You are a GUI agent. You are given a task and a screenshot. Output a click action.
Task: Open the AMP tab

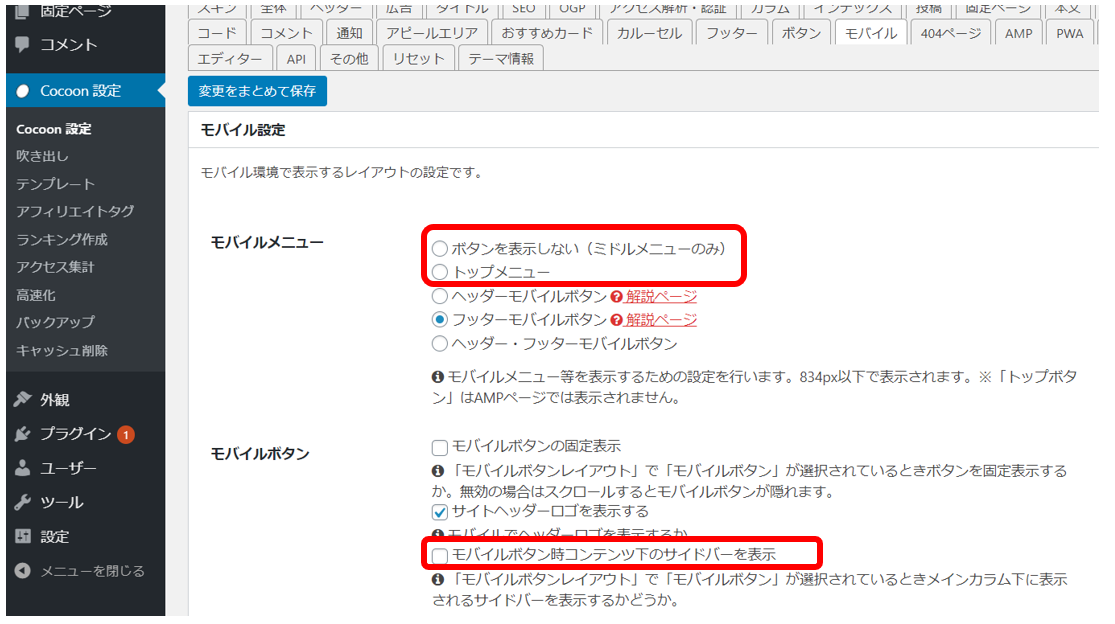1018,33
